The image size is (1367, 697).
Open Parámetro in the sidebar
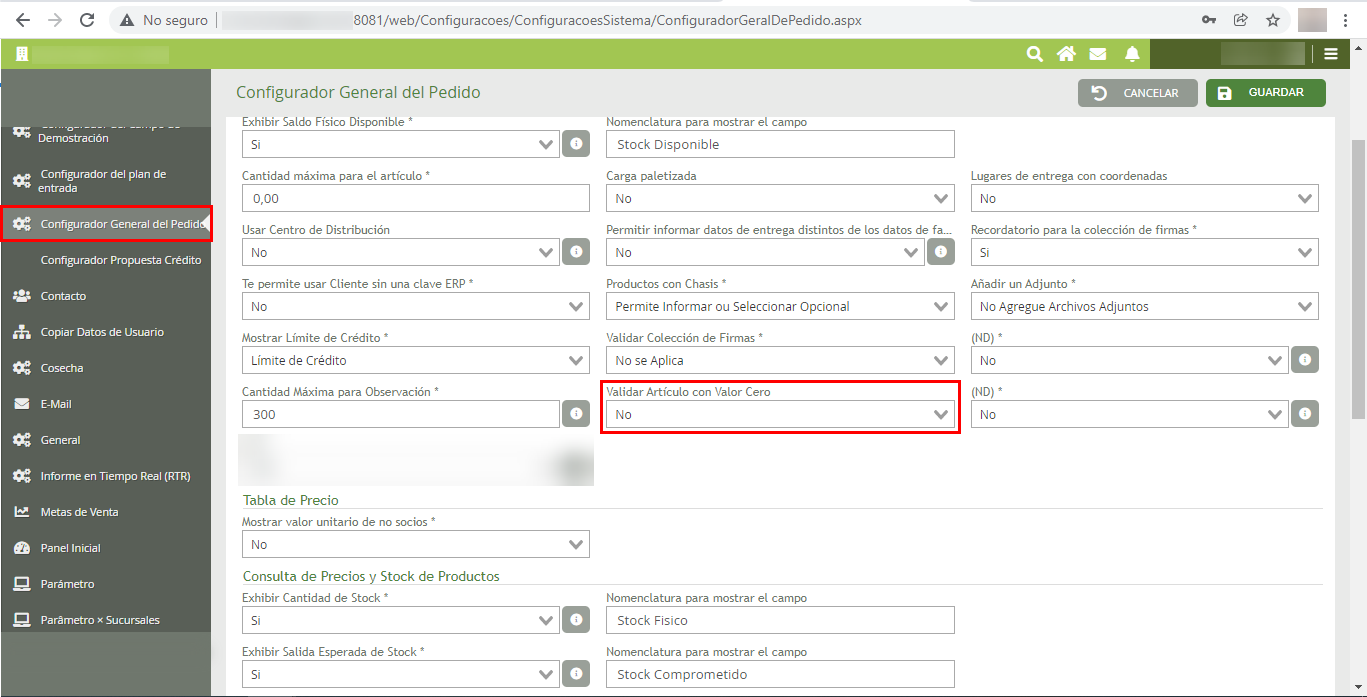tap(105, 584)
